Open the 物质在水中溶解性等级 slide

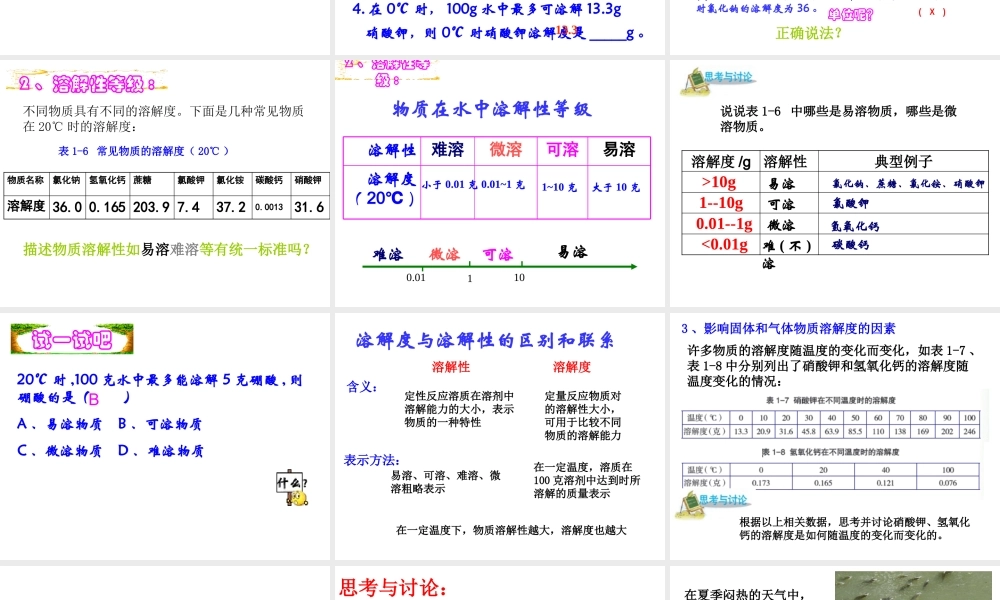tap(499, 183)
